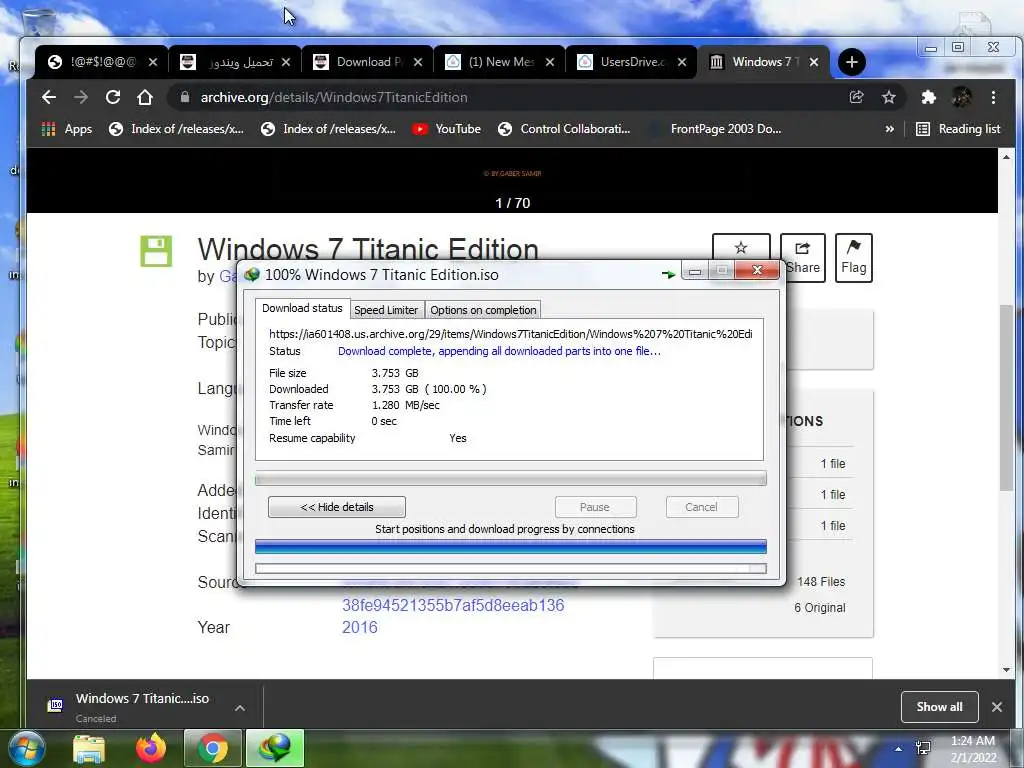The width and height of the screenshot is (1024, 768).
Task: Launch Firefox from the taskbar
Action: [151, 748]
